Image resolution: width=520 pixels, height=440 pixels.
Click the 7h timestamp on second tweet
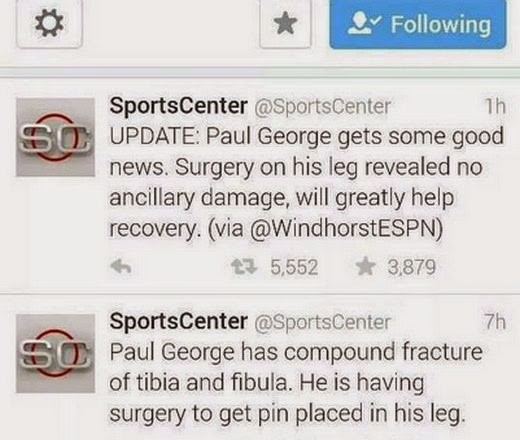coord(495,322)
